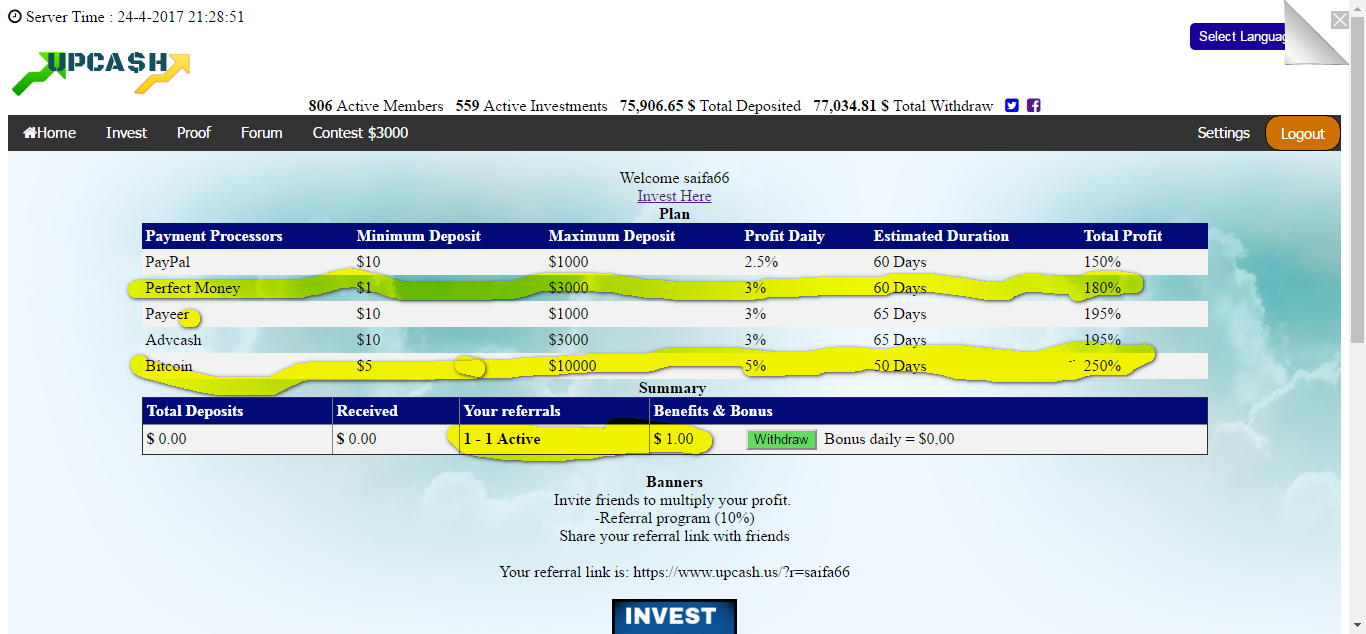Click the blue INVEST banner
This screenshot has width=1366, height=634.
pyautogui.click(x=674, y=616)
